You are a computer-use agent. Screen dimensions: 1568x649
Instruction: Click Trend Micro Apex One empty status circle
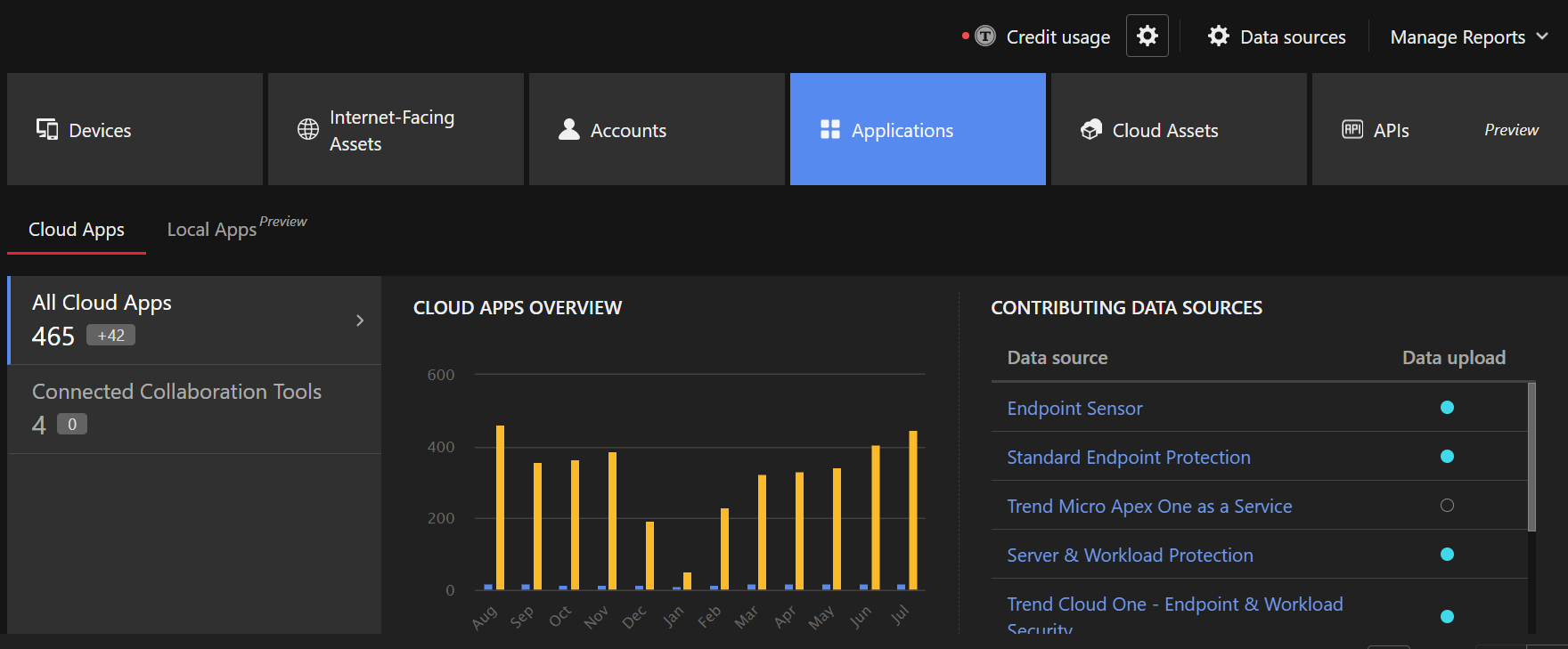[x=1447, y=506]
